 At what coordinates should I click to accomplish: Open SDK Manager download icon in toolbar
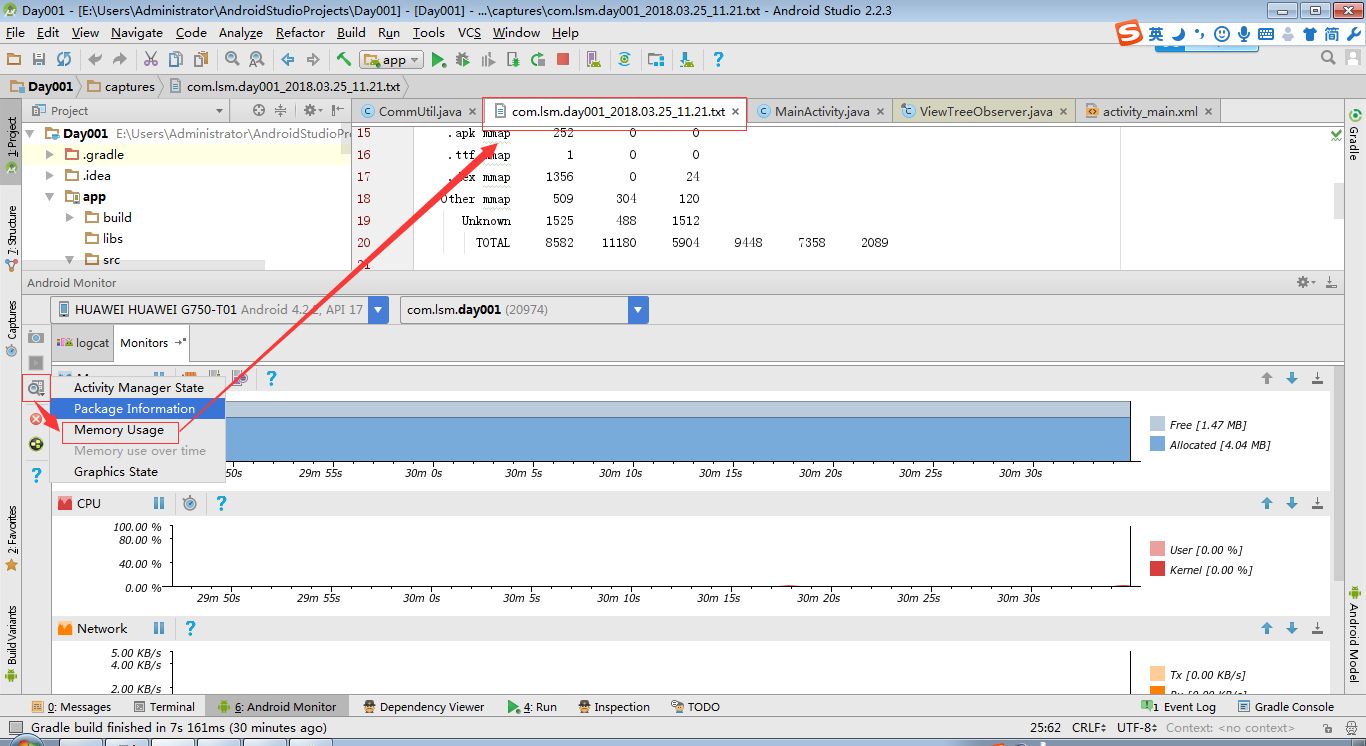(x=687, y=60)
